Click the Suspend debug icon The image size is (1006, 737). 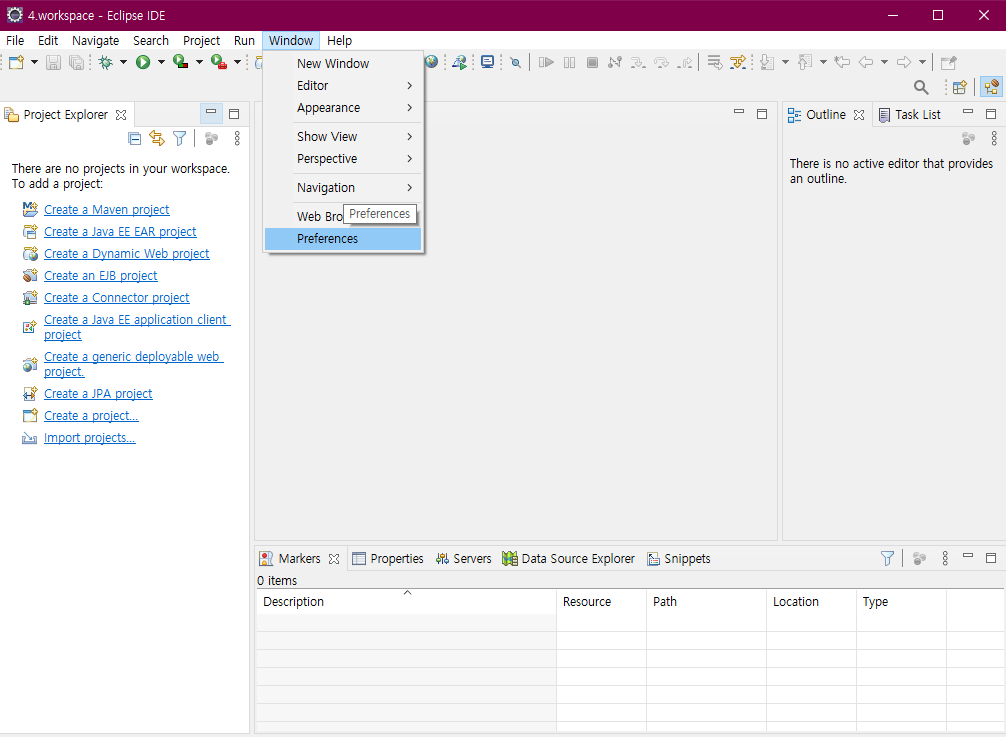(569, 62)
